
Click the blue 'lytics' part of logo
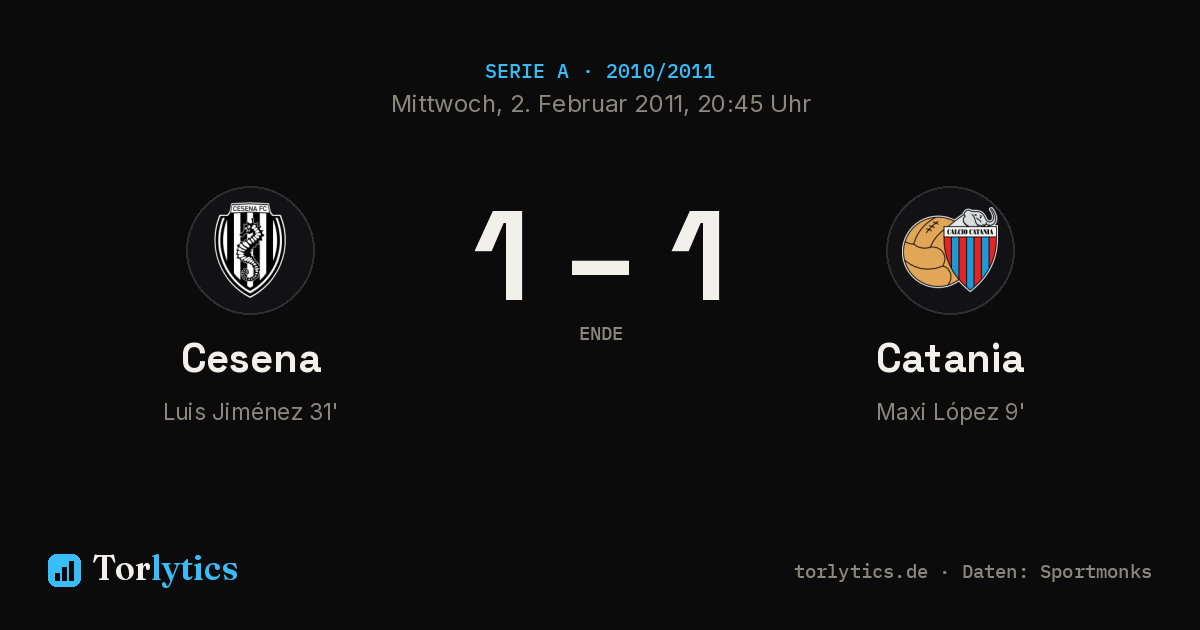tap(194, 569)
